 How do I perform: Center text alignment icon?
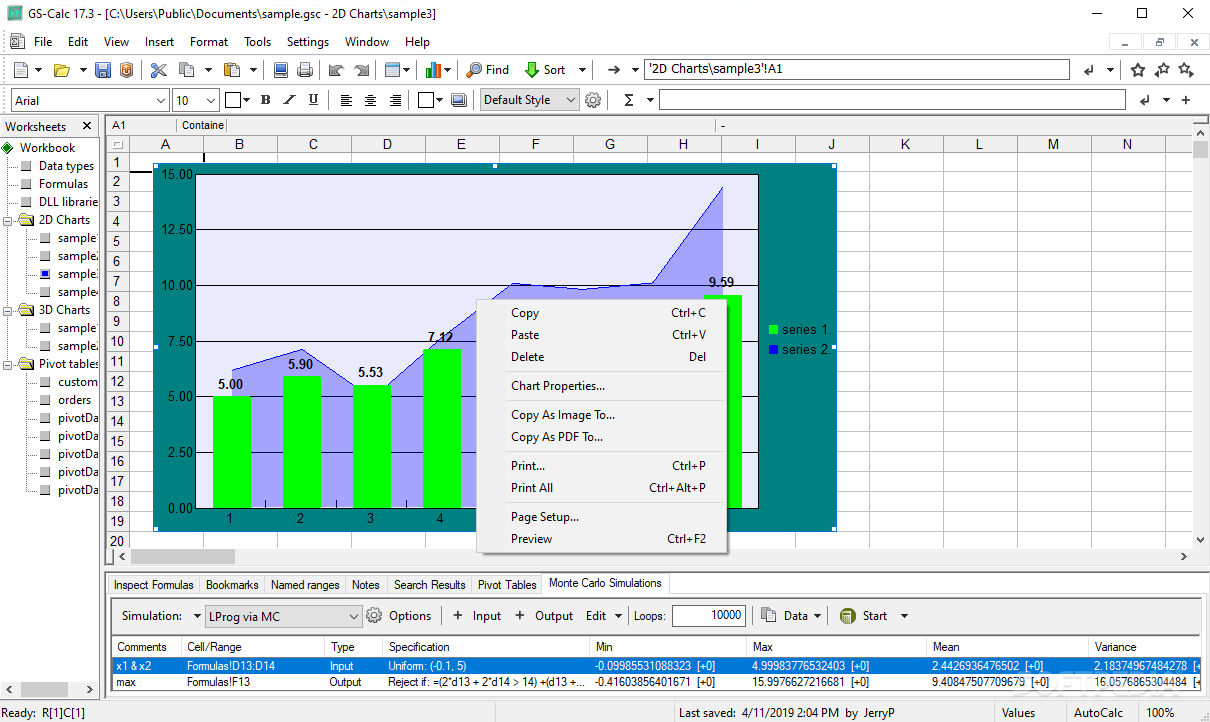tap(371, 100)
